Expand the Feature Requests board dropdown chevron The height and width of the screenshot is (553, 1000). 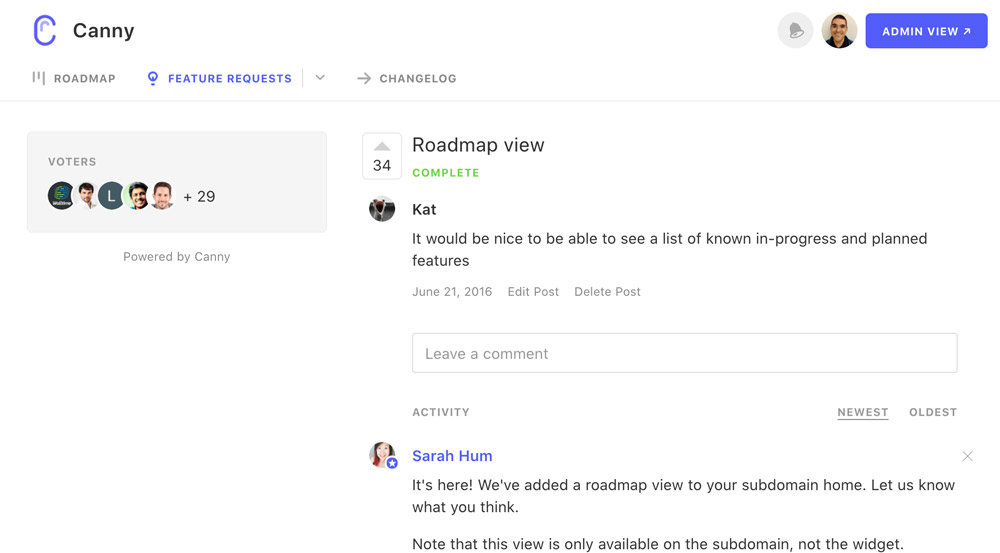click(x=320, y=78)
